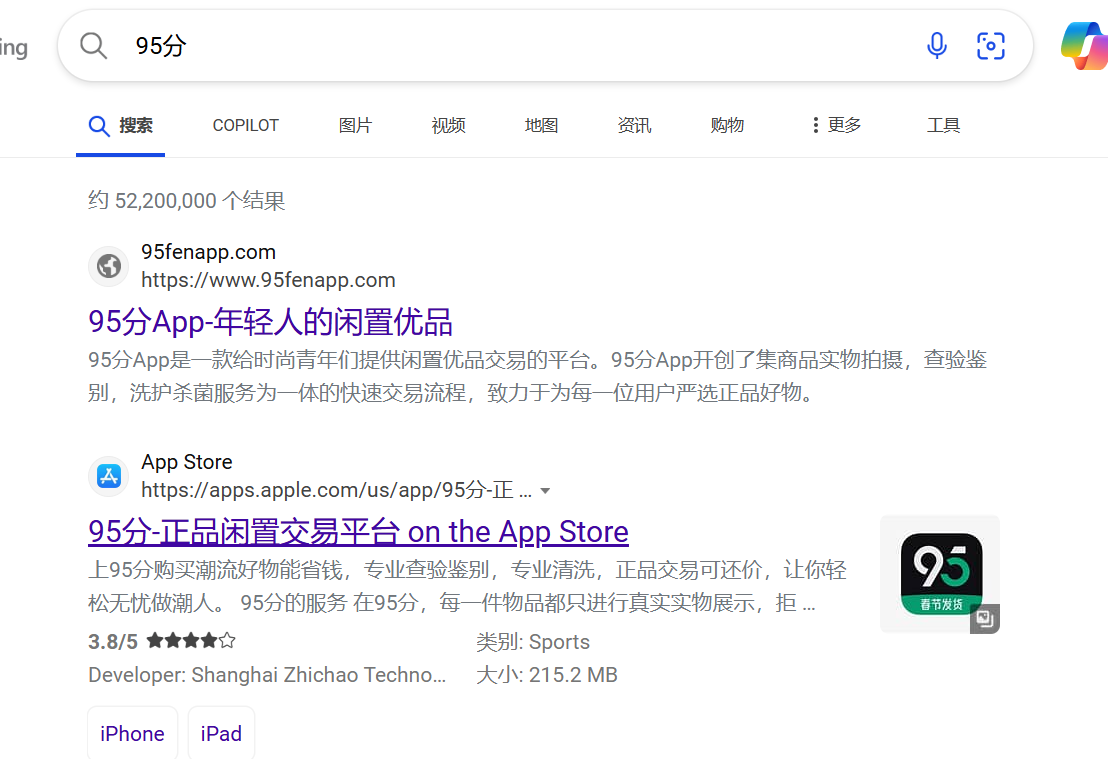Select the 搜索 tab
Viewport: 1108px width, 759px height.
point(121,126)
